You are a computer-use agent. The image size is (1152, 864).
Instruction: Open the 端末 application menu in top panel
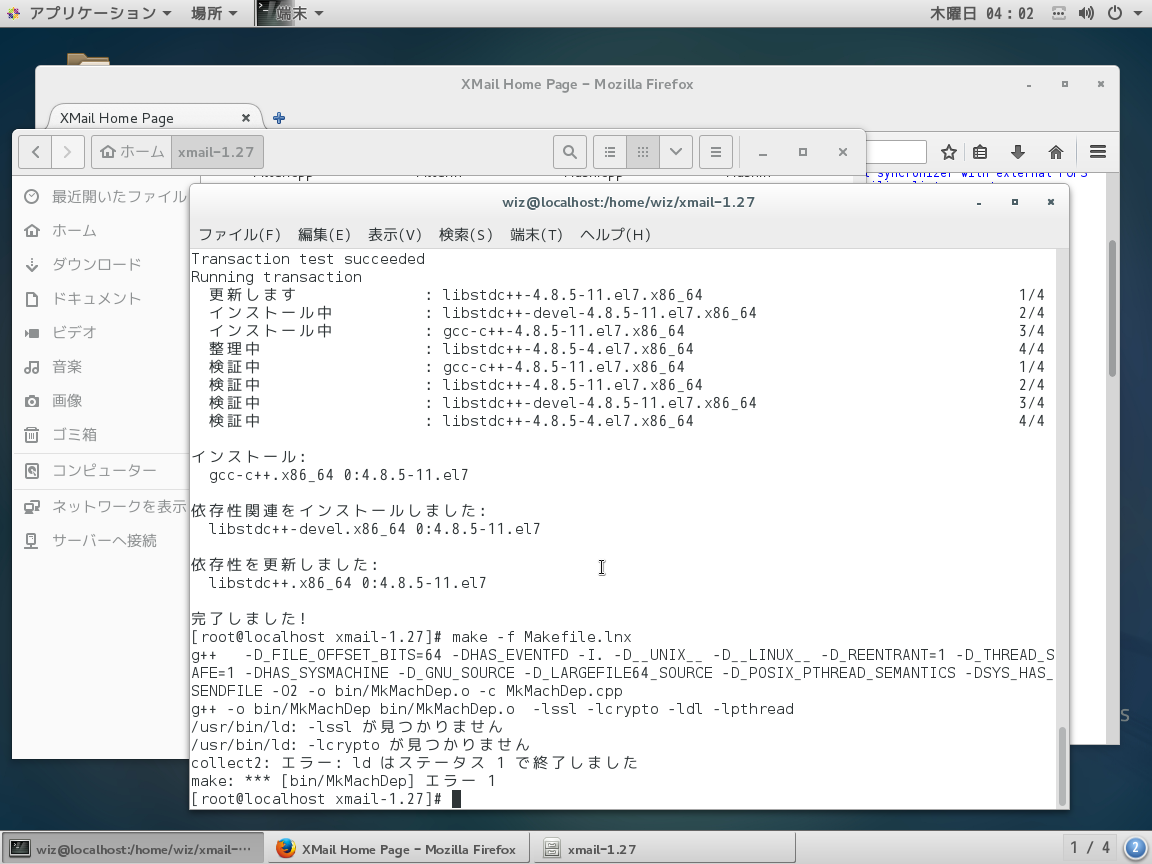tap(291, 13)
